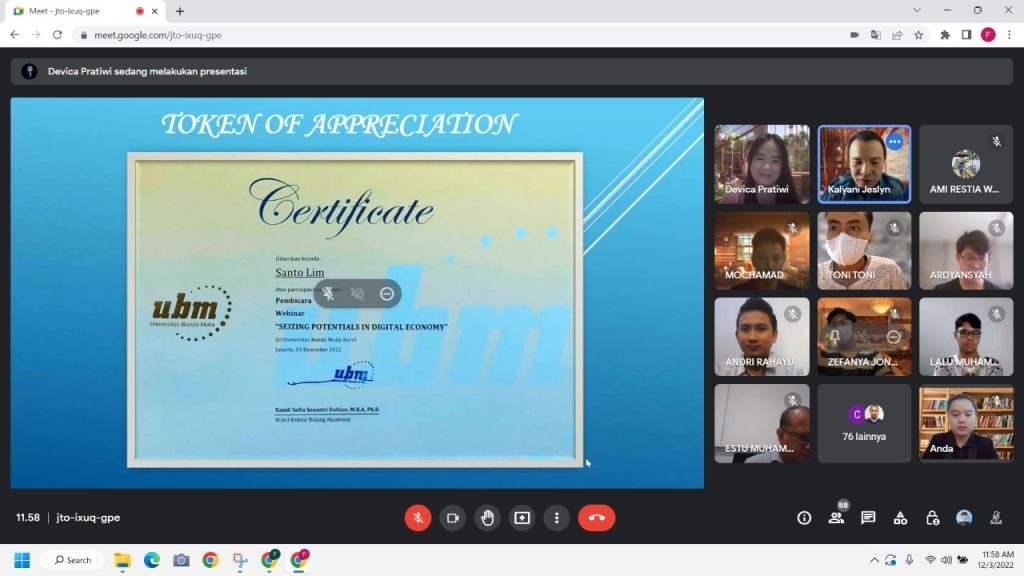Select Kalyani Jeslyn video tile
The image size is (1024, 576).
point(864,164)
